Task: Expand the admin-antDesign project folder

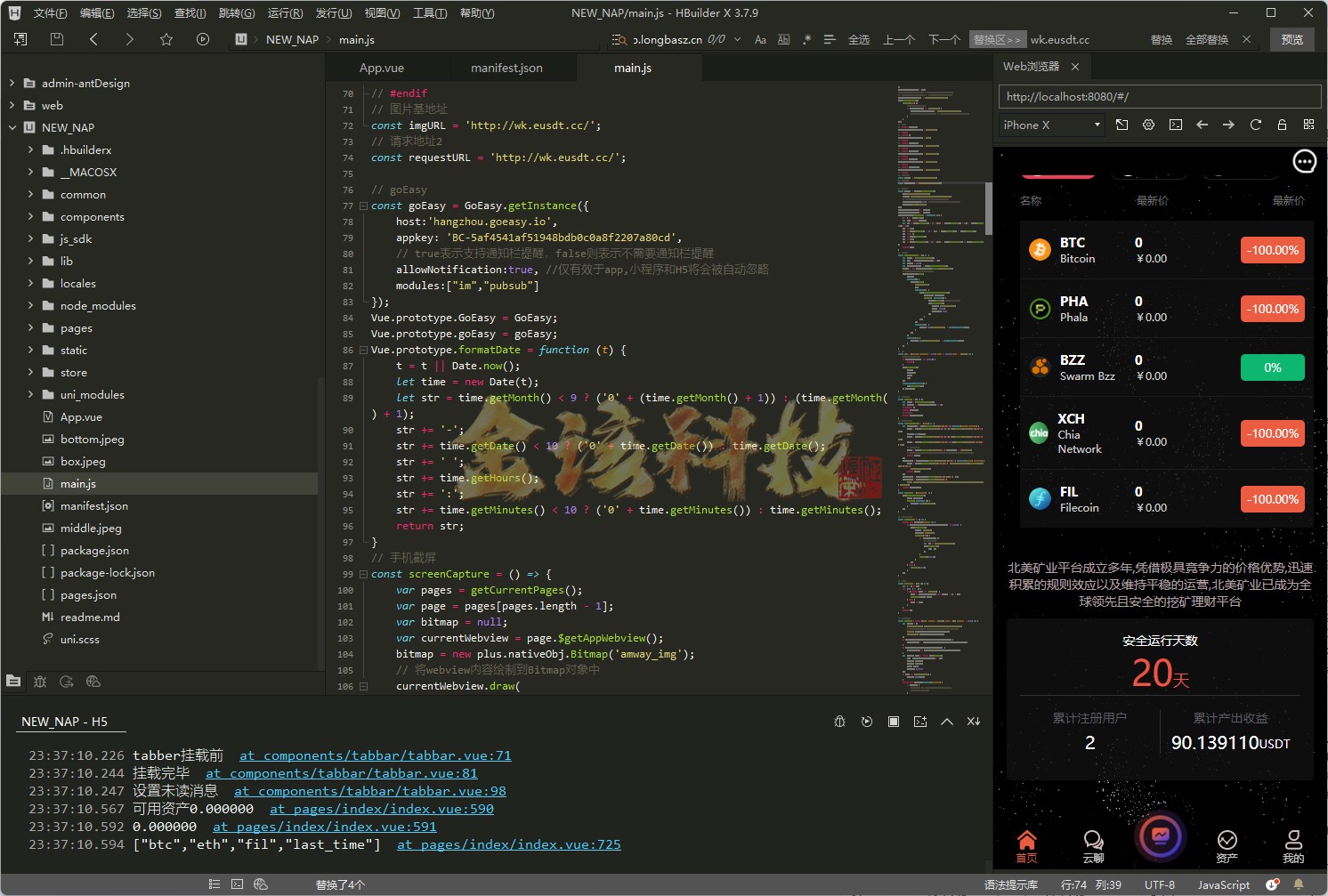Action: tap(12, 83)
